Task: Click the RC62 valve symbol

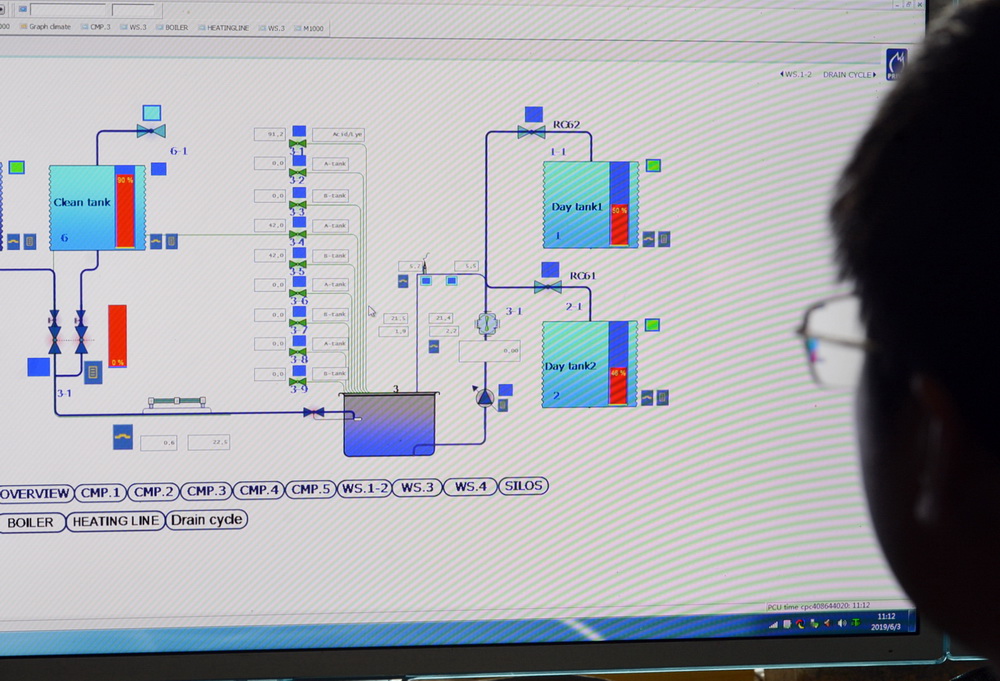Action: click(531, 133)
